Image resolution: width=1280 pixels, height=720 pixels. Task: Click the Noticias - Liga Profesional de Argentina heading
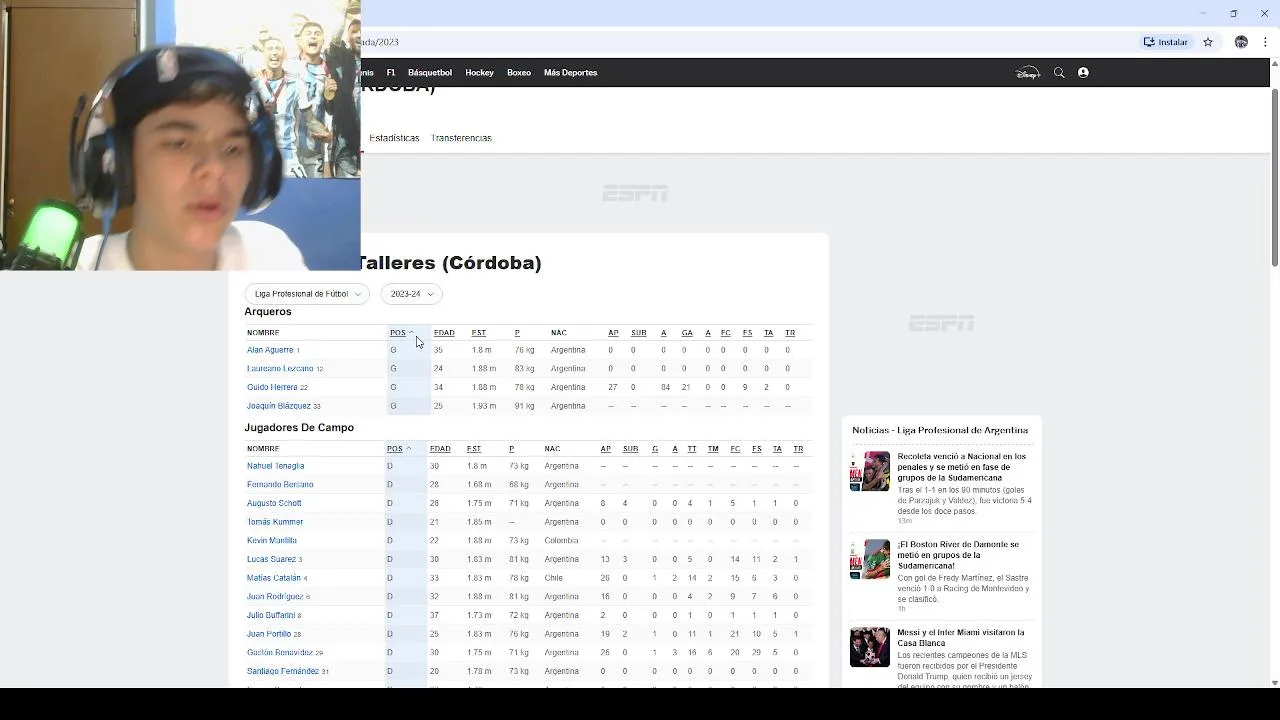(x=940, y=430)
